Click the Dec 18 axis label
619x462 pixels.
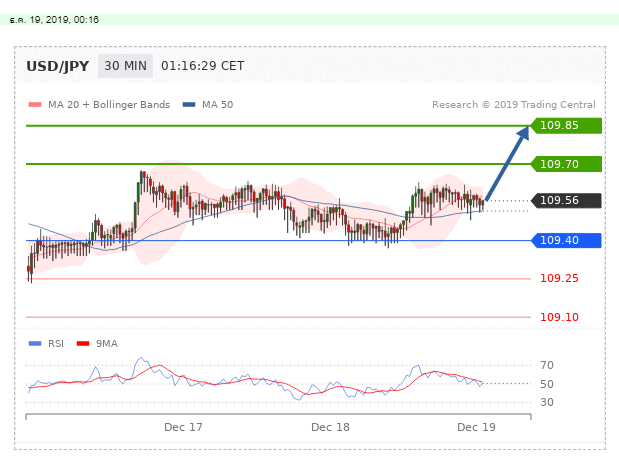pos(330,427)
